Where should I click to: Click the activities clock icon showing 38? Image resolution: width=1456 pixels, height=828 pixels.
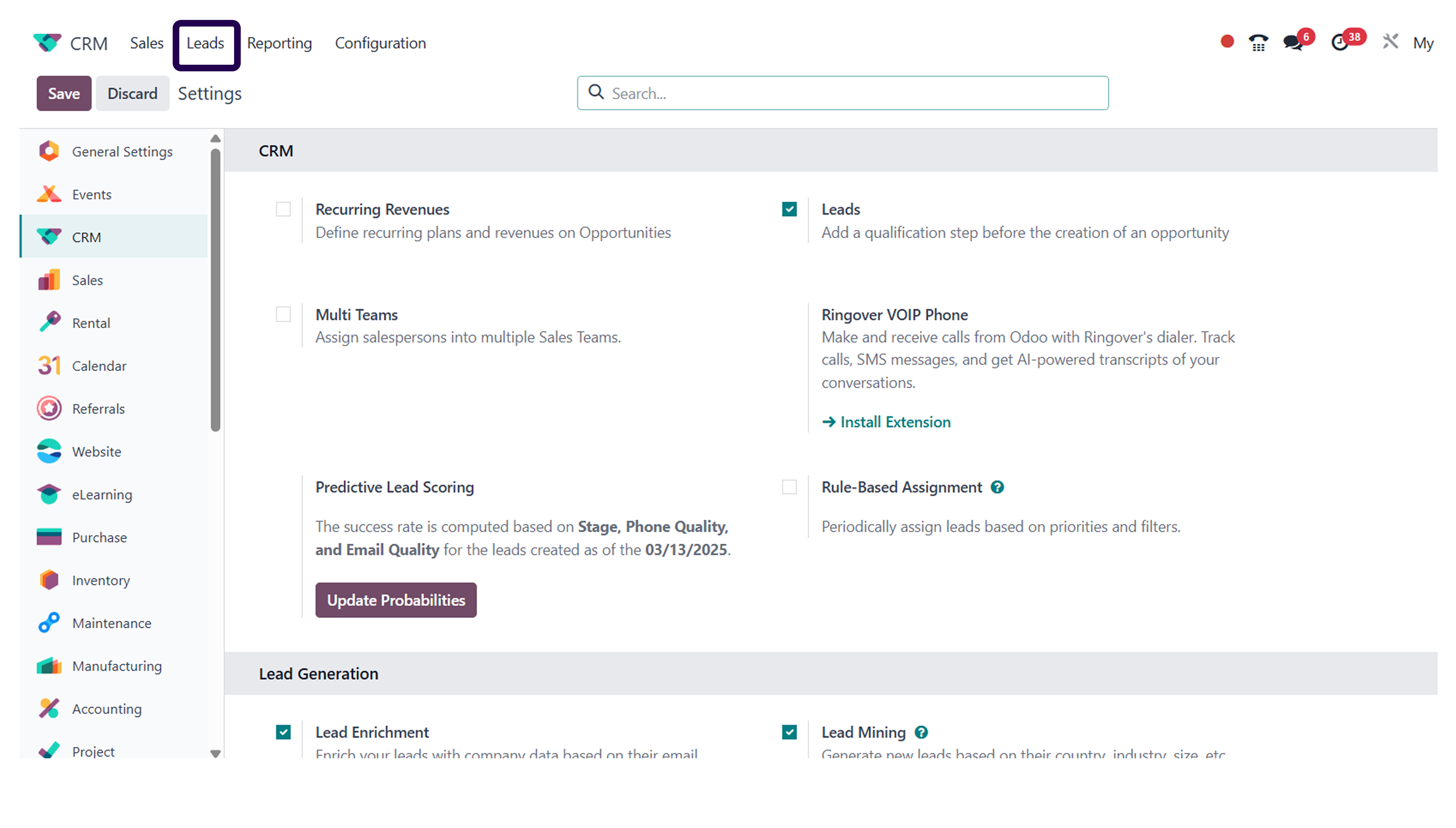[1340, 43]
